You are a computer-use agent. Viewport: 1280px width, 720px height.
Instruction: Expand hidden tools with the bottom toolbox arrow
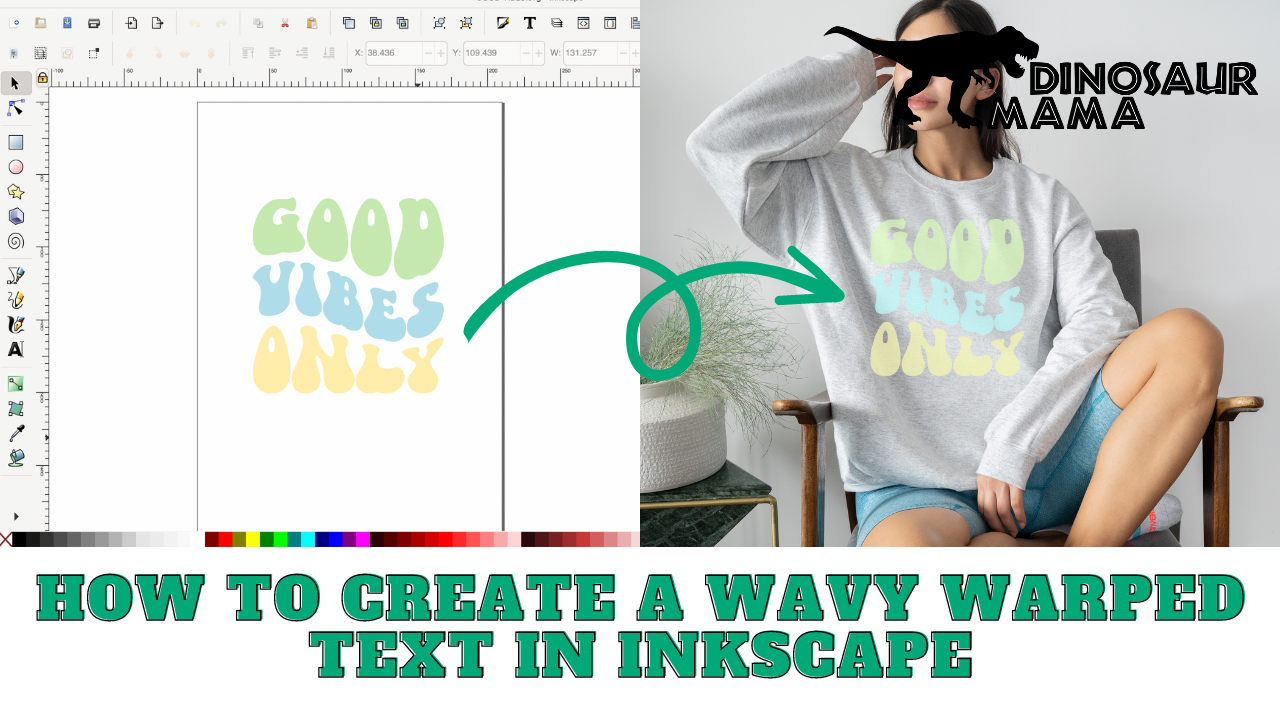coord(16,516)
